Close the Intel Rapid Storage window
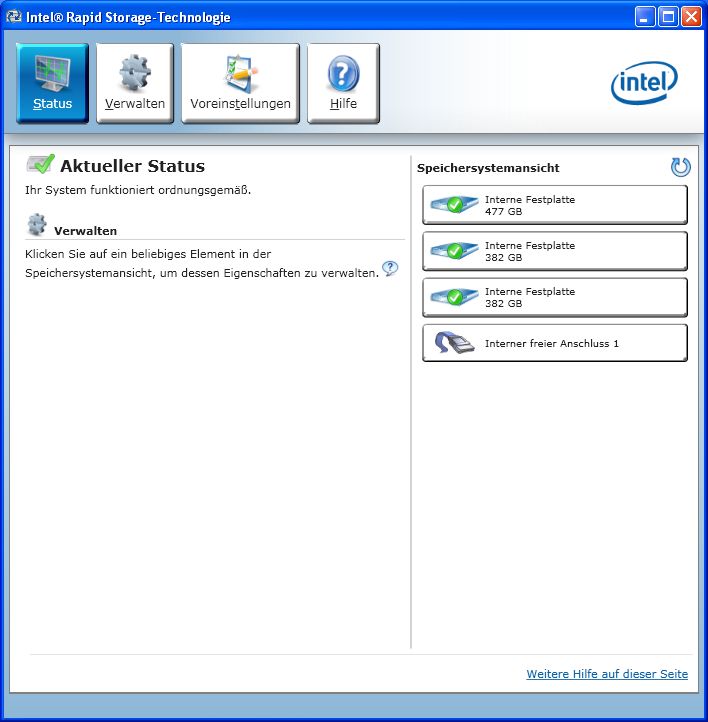The width and height of the screenshot is (708, 722). pyautogui.click(x=691, y=17)
